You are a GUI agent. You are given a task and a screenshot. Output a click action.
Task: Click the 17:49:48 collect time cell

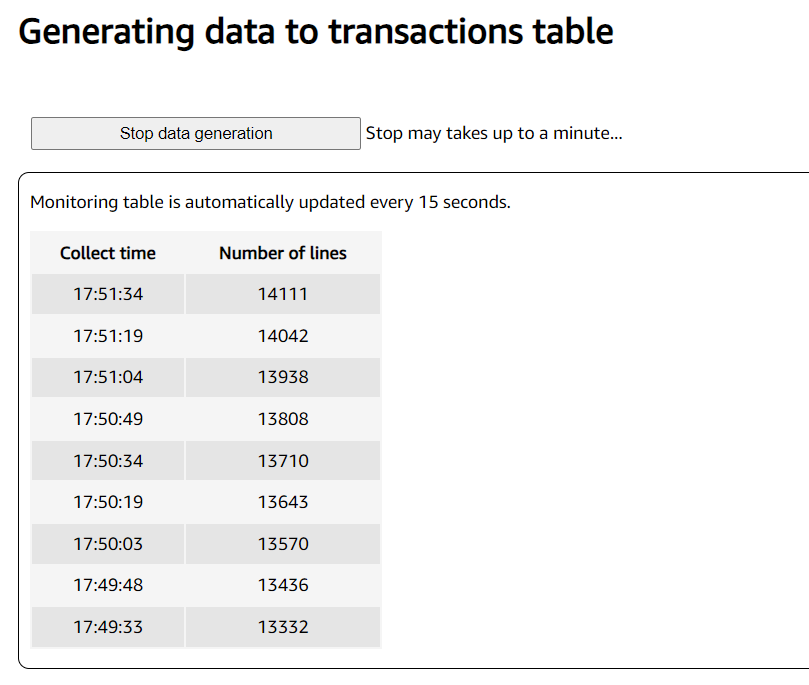pos(108,585)
